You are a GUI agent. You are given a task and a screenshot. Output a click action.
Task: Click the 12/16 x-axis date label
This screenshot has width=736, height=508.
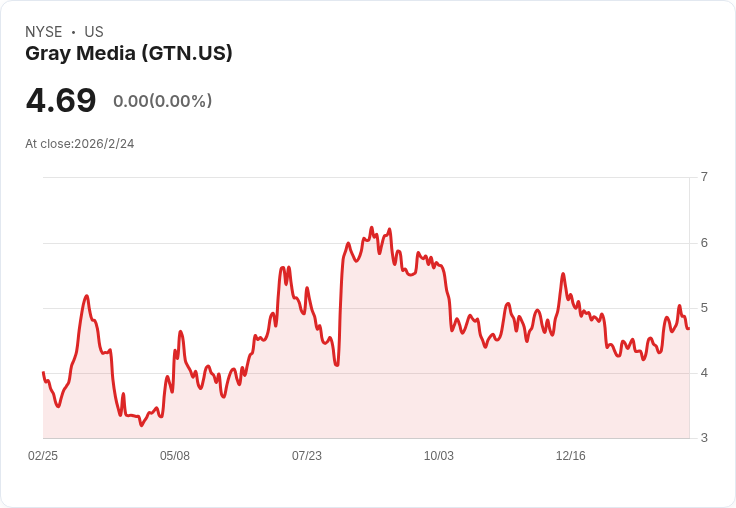(x=571, y=455)
